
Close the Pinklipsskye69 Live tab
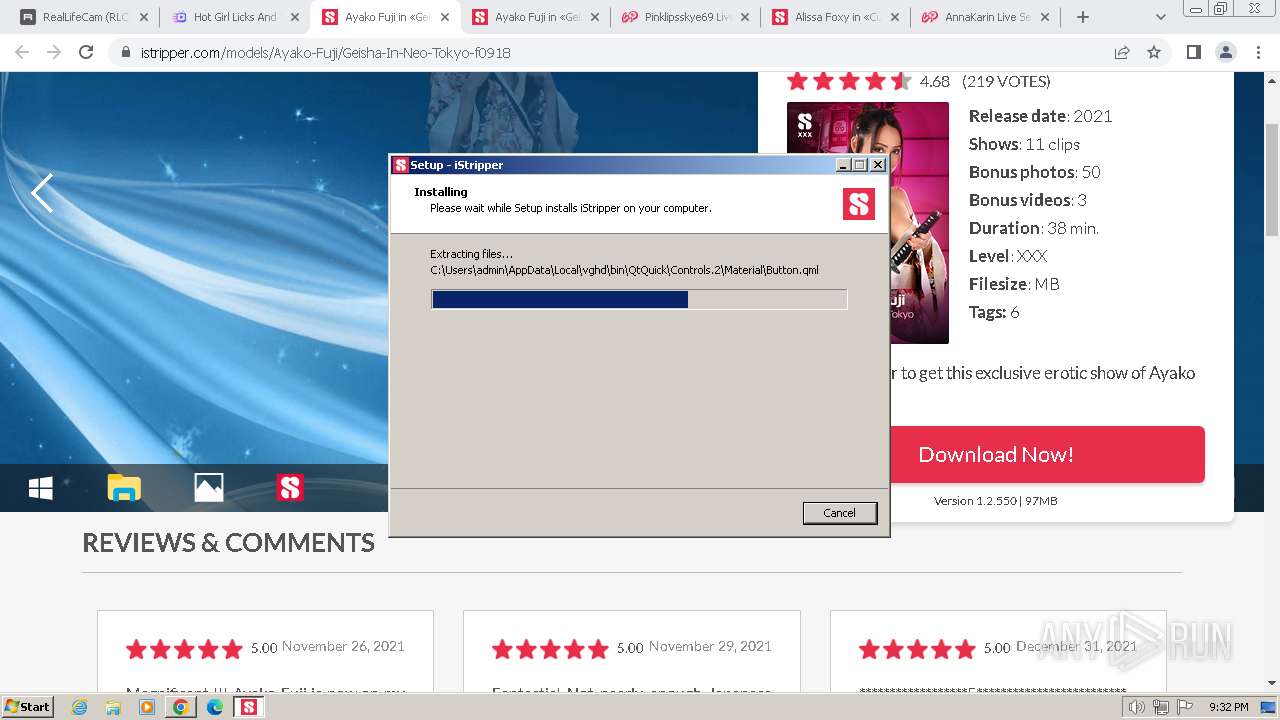click(745, 17)
